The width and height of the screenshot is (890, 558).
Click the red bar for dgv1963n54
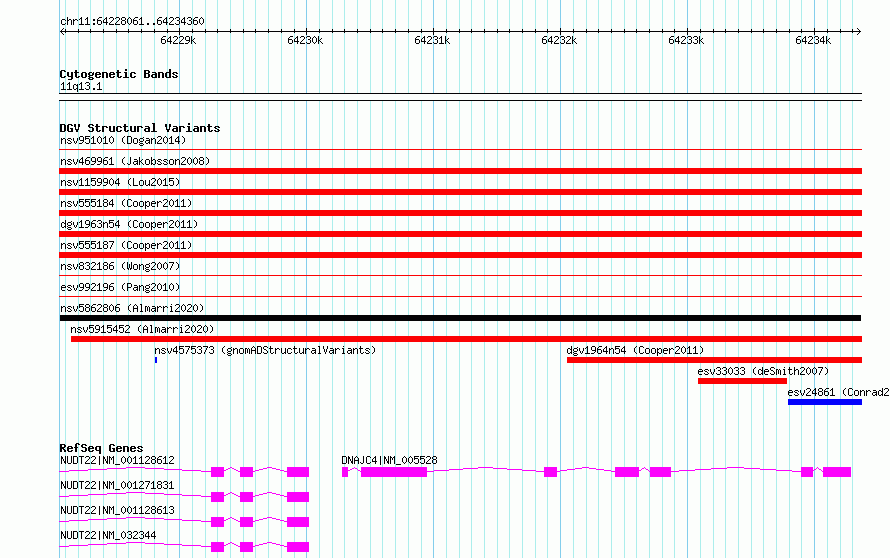tap(460, 234)
